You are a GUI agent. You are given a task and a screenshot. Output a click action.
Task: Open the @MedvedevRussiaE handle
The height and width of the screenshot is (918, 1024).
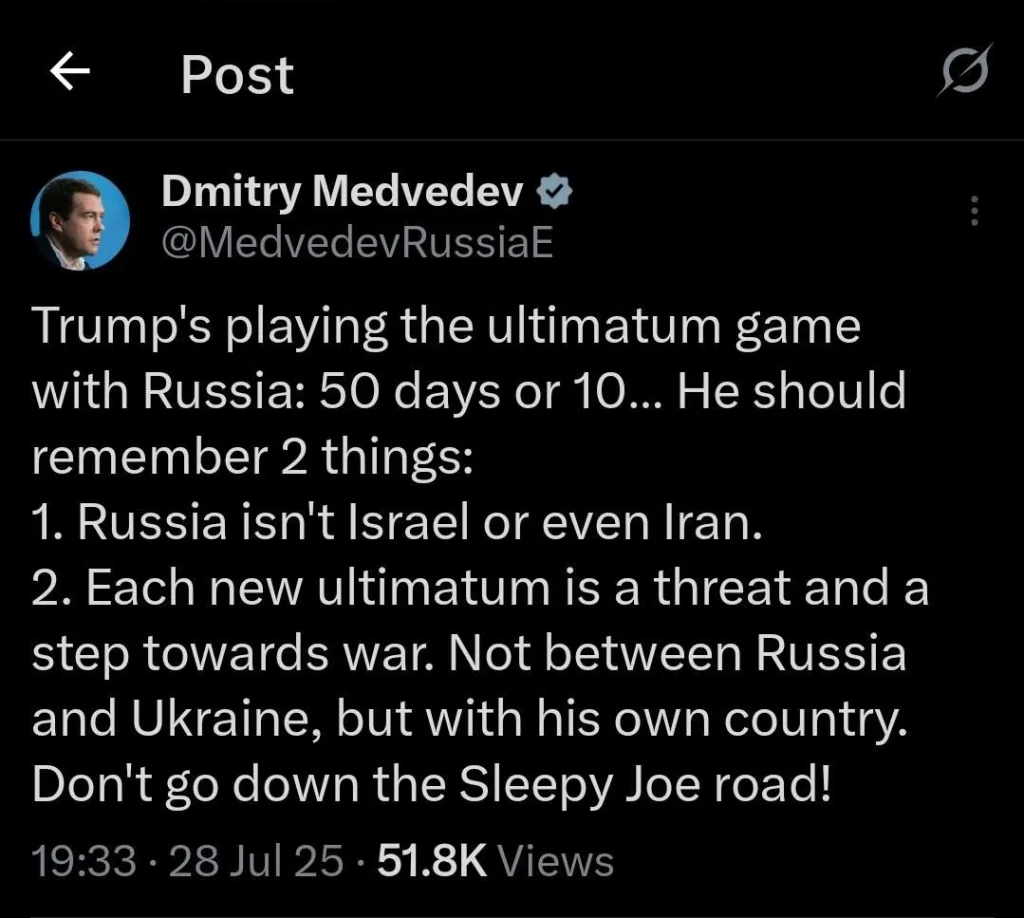pos(357,241)
